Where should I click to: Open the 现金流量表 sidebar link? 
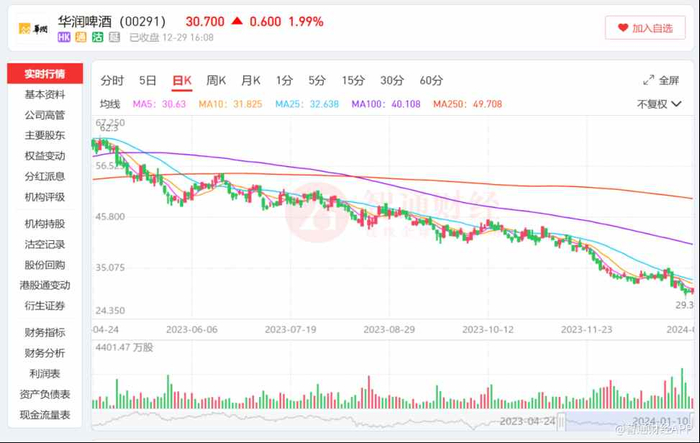point(45,414)
